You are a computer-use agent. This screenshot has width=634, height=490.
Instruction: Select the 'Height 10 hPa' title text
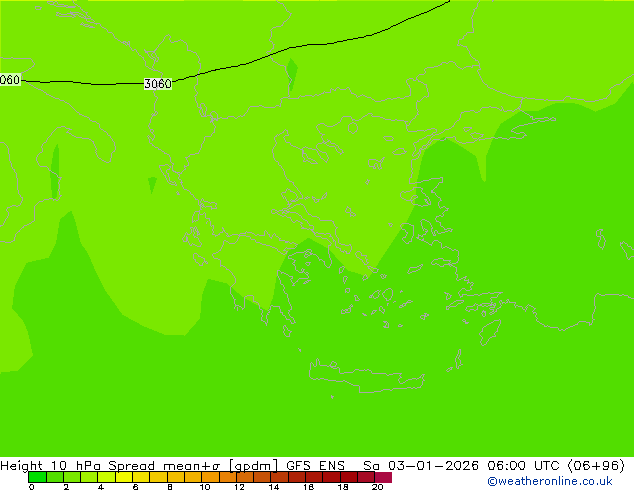pos(51,466)
